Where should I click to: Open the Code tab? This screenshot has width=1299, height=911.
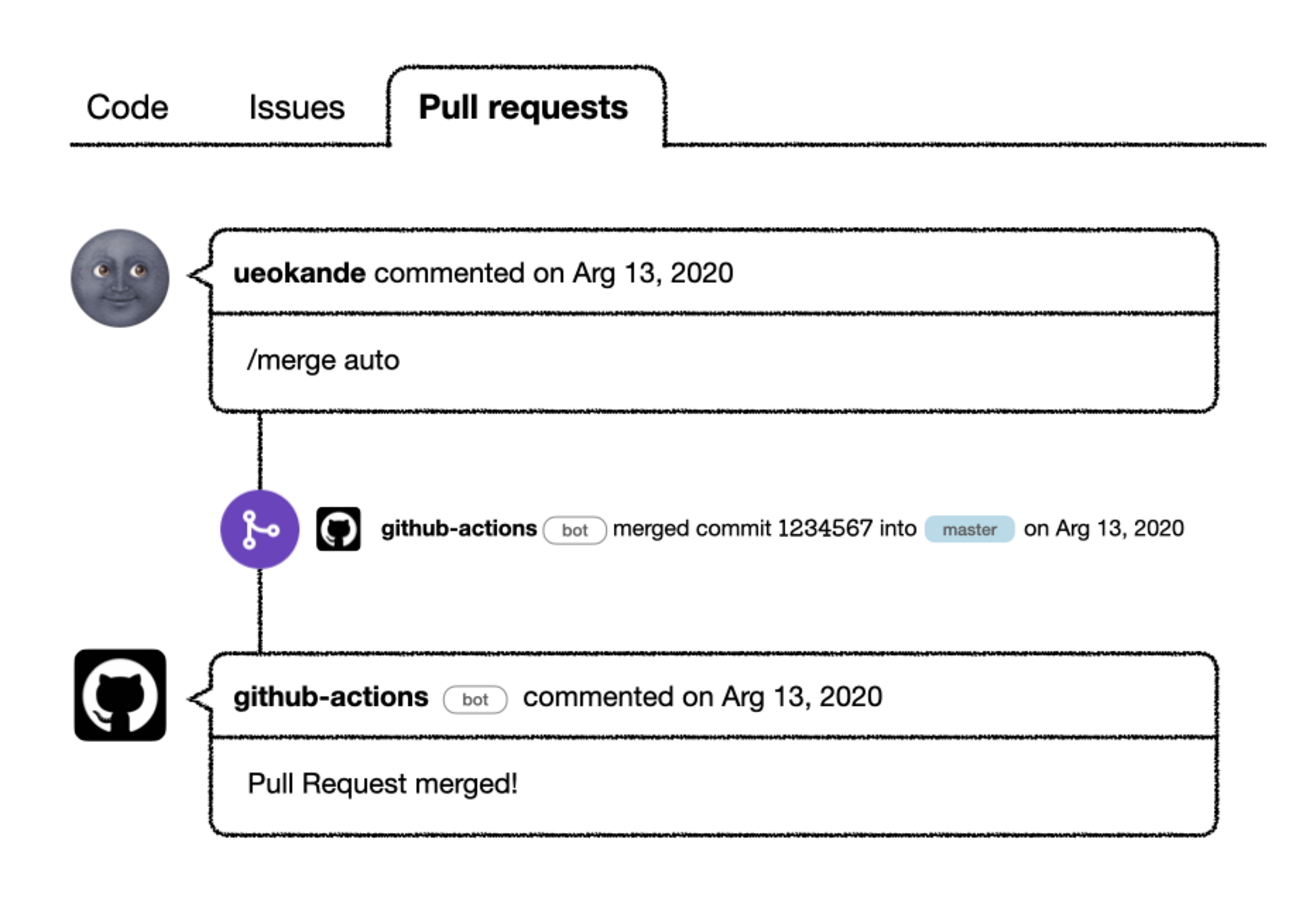coord(127,107)
